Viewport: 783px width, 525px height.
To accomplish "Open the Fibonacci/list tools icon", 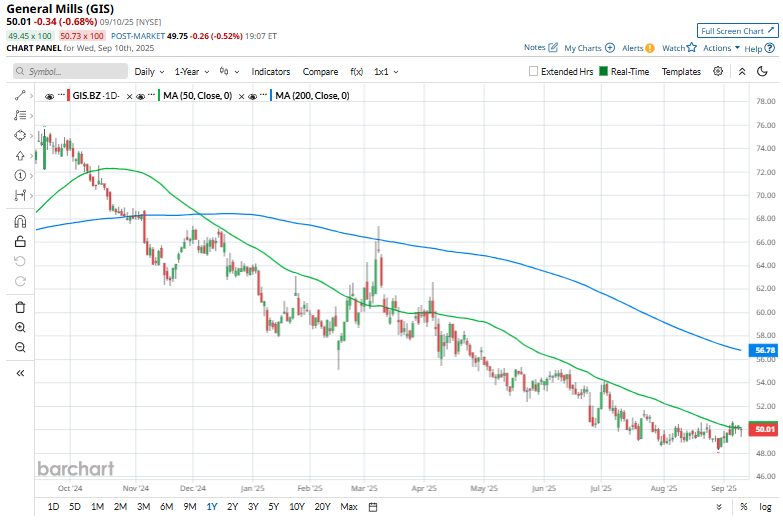I will [x=20, y=115].
